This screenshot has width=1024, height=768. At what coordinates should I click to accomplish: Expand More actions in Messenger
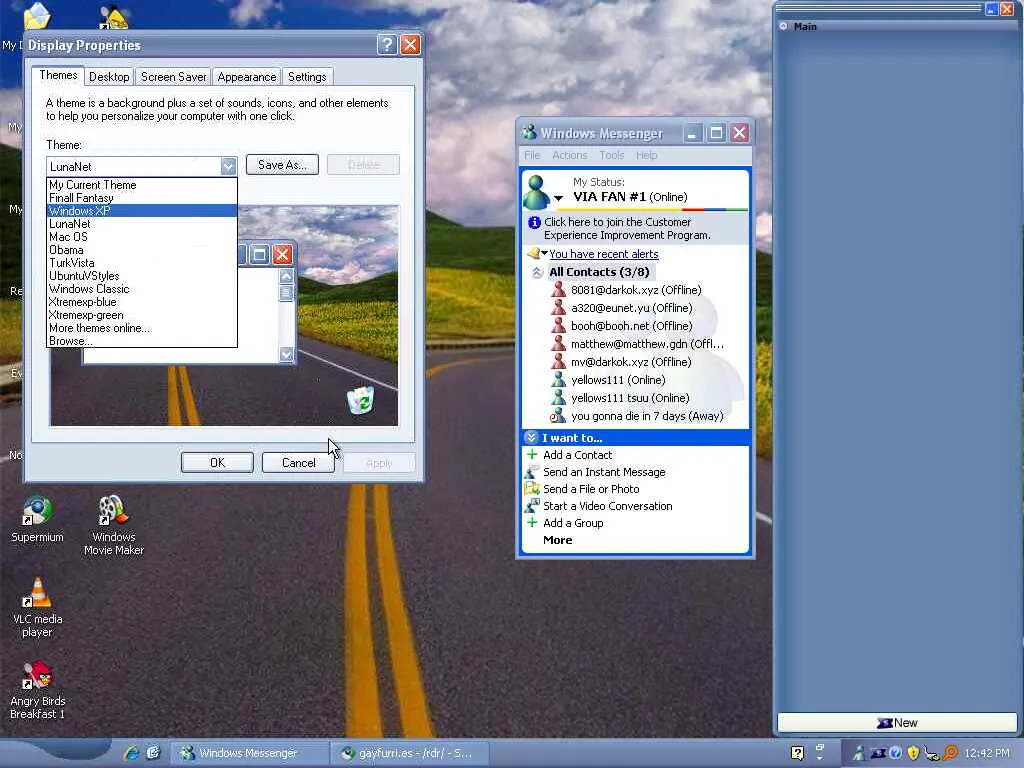coord(557,540)
